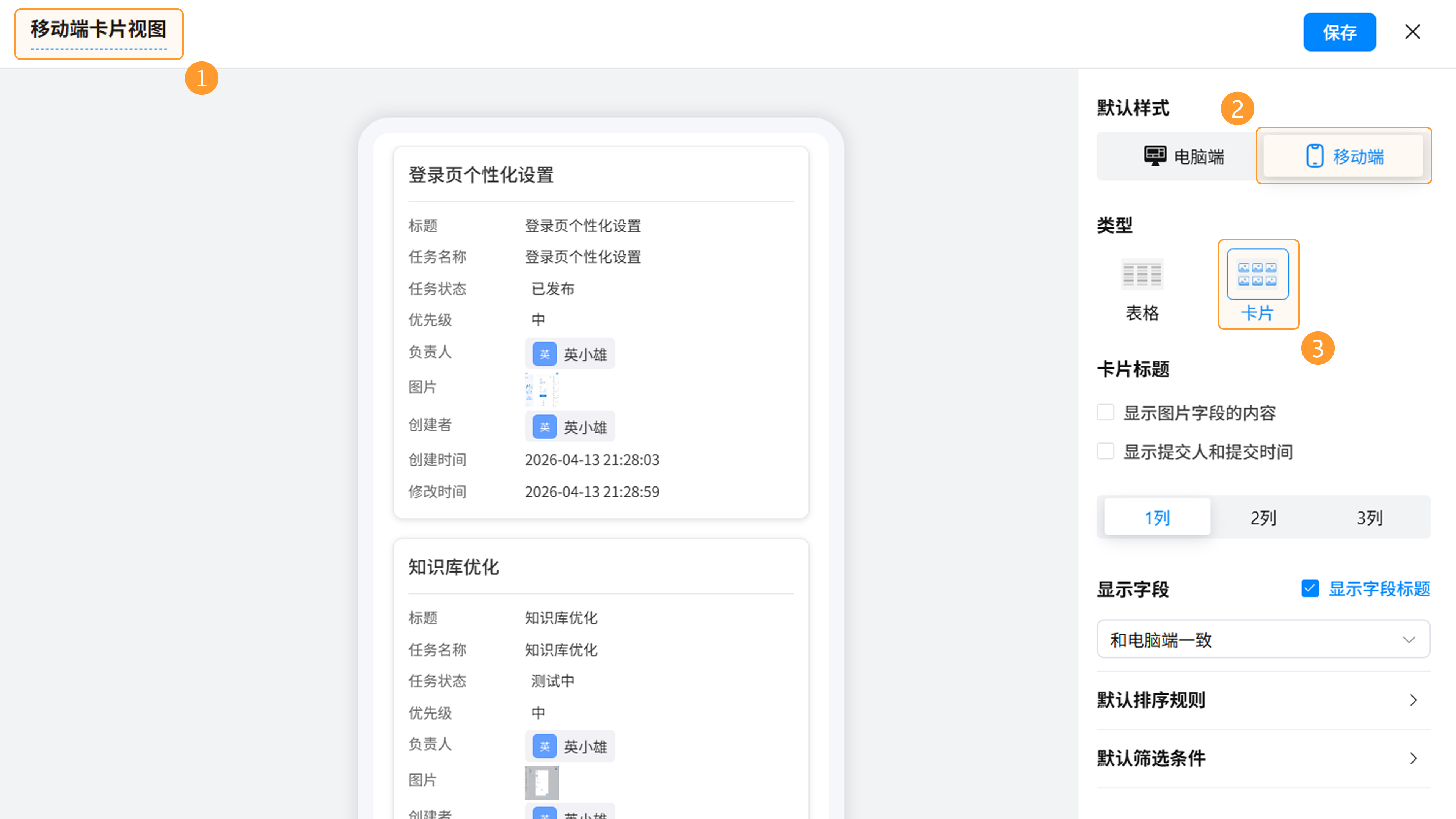The height and width of the screenshot is (819, 1456).
Task: Open image thumbnail in 知识库优化 card
Action: [x=541, y=783]
